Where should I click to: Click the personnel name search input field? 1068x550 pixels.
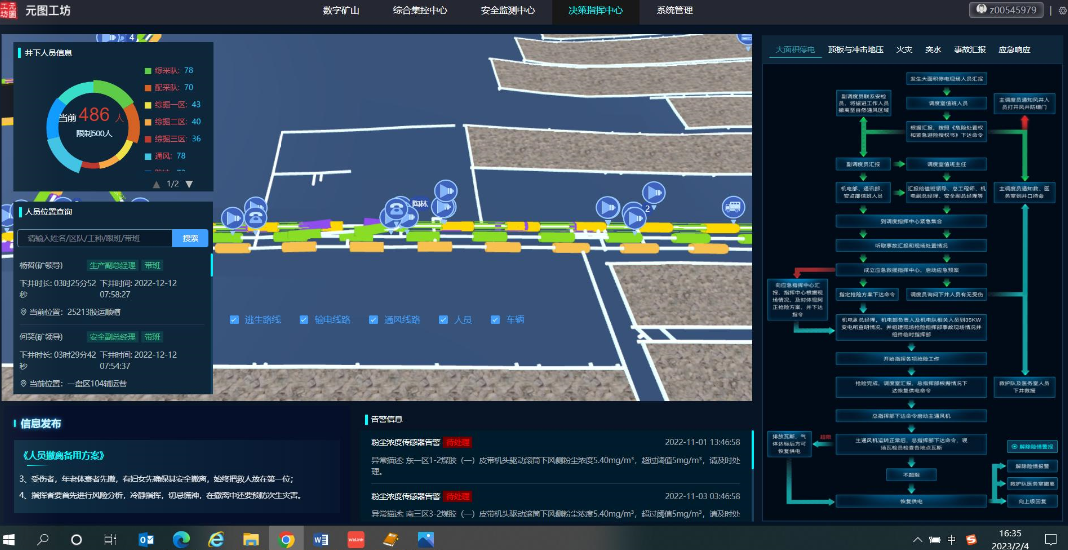tap(95, 238)
